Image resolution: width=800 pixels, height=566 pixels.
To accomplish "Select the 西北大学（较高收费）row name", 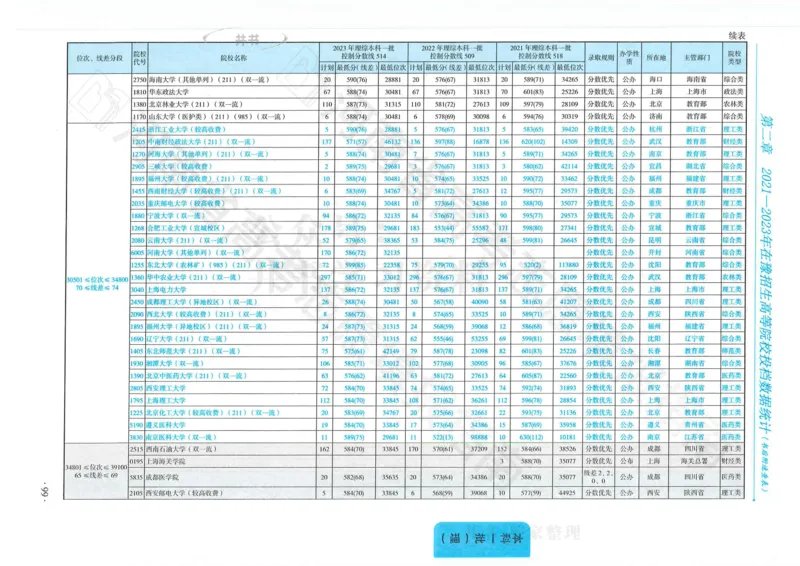I will click(207, 314).
